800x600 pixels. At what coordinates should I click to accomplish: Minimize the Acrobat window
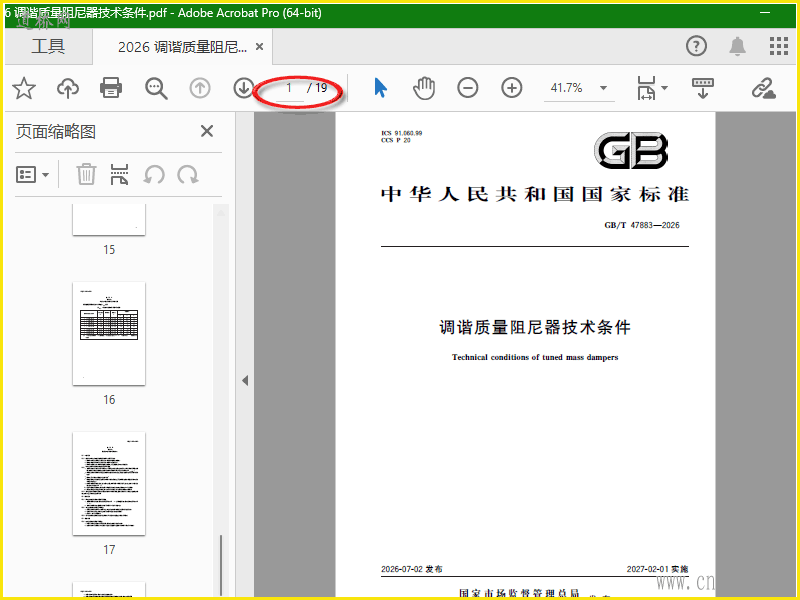coord(765,12)
